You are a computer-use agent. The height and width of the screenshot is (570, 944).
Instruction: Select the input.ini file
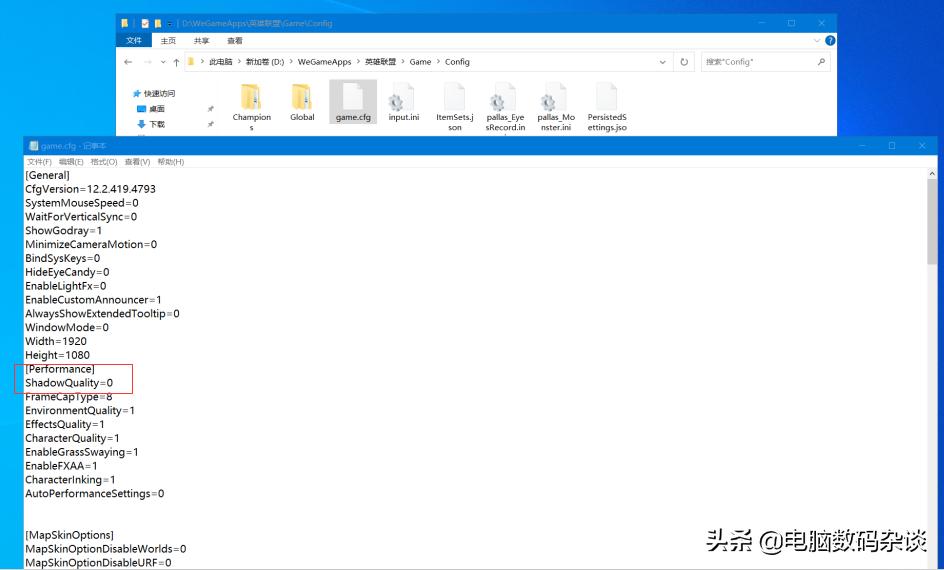click(403, 104)
